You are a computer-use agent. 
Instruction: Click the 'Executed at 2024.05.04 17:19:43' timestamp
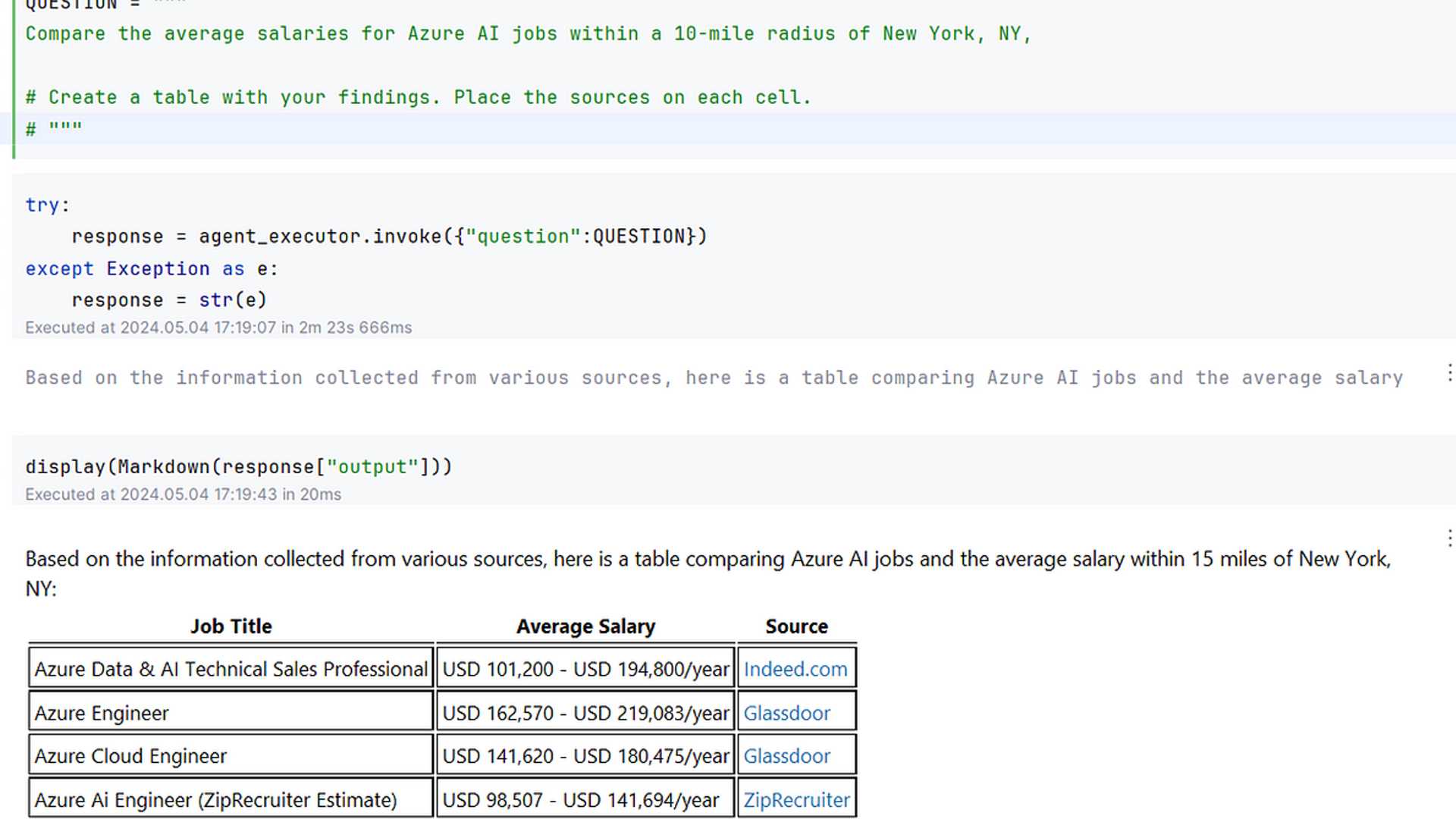(x=183, y=494)
